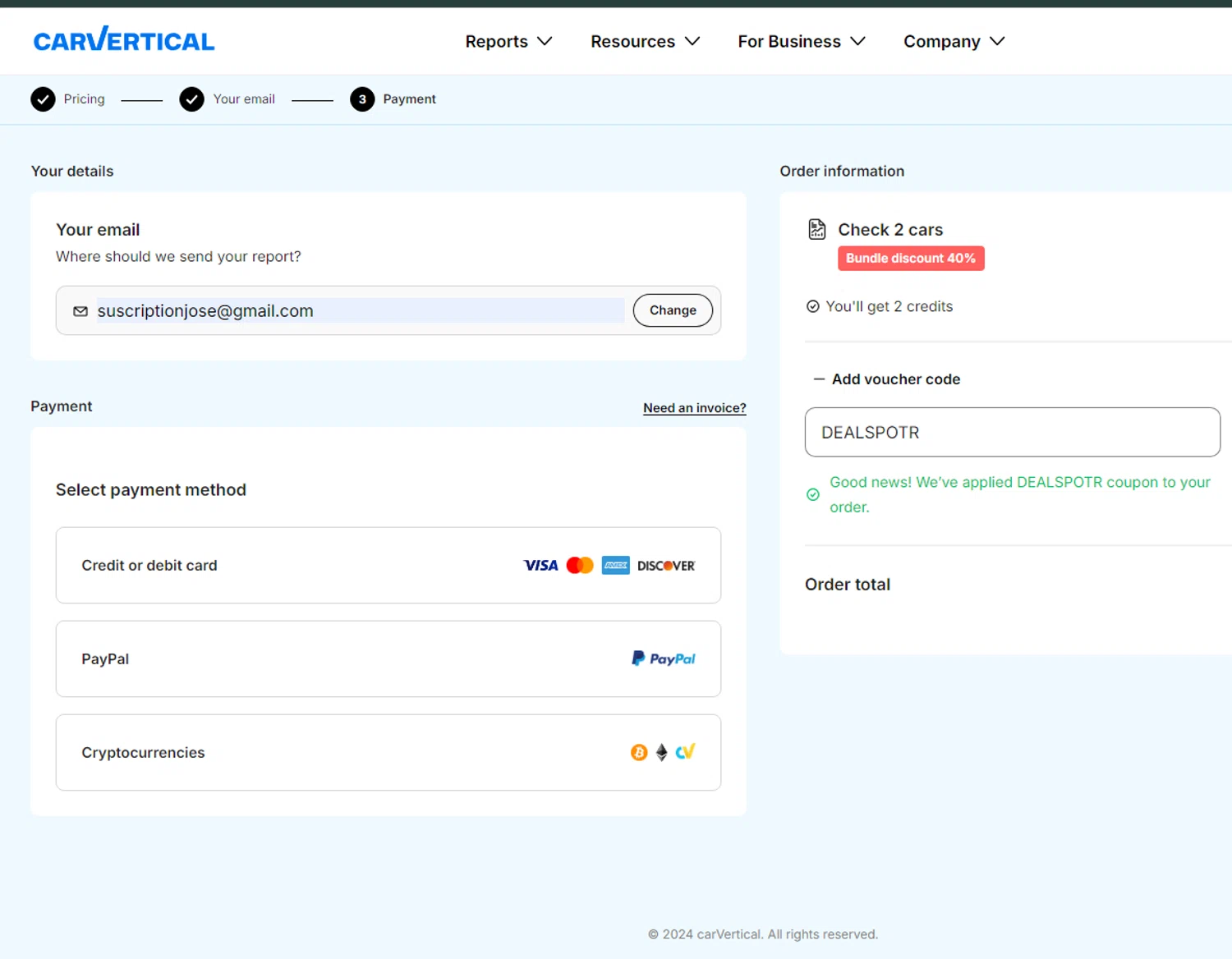The height and width of the screenshot is (959, 1232).
Task: Click the 2024 carVertical copyright text
Action: pos(763,934)
